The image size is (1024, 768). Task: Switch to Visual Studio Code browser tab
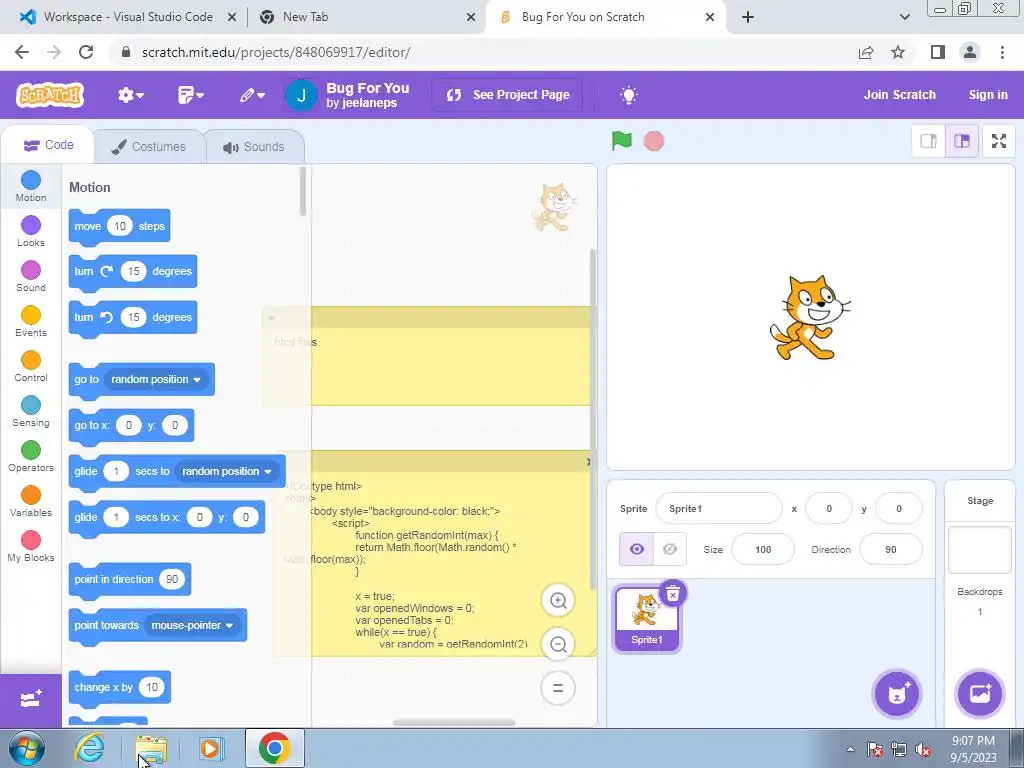(x=128, y=17)
